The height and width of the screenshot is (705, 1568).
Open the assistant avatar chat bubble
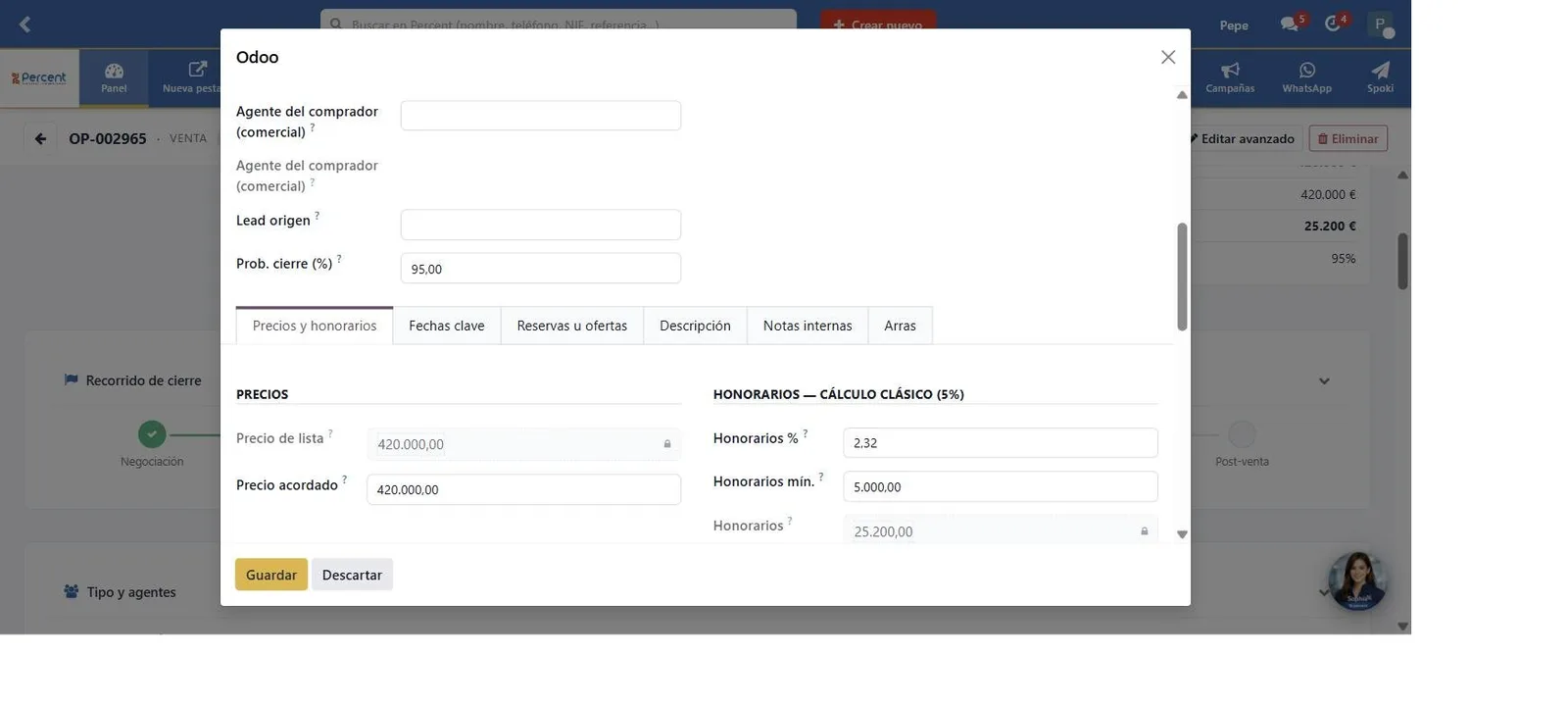point(1357,580)
